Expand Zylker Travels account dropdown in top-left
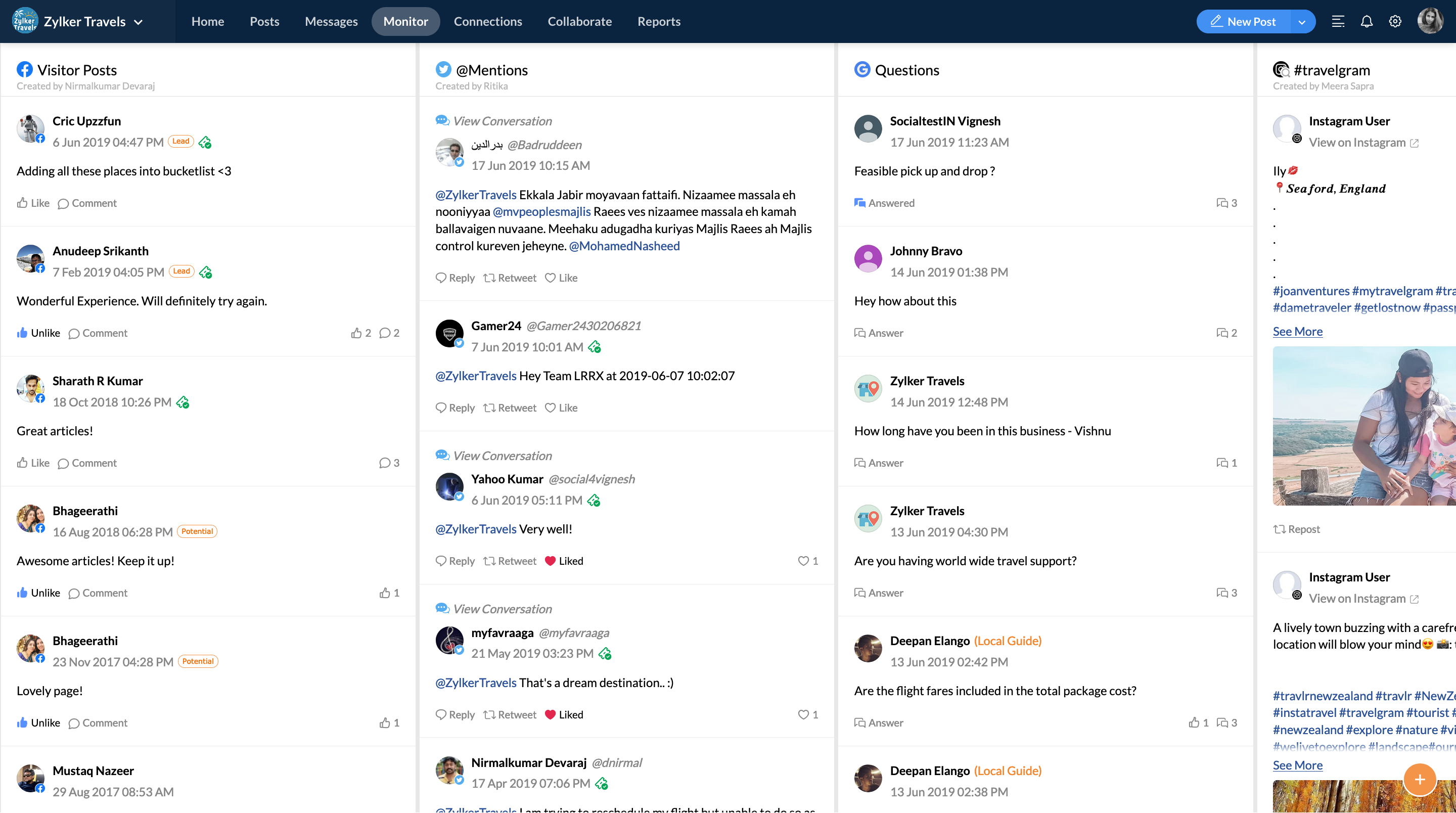 coord(138,21)
